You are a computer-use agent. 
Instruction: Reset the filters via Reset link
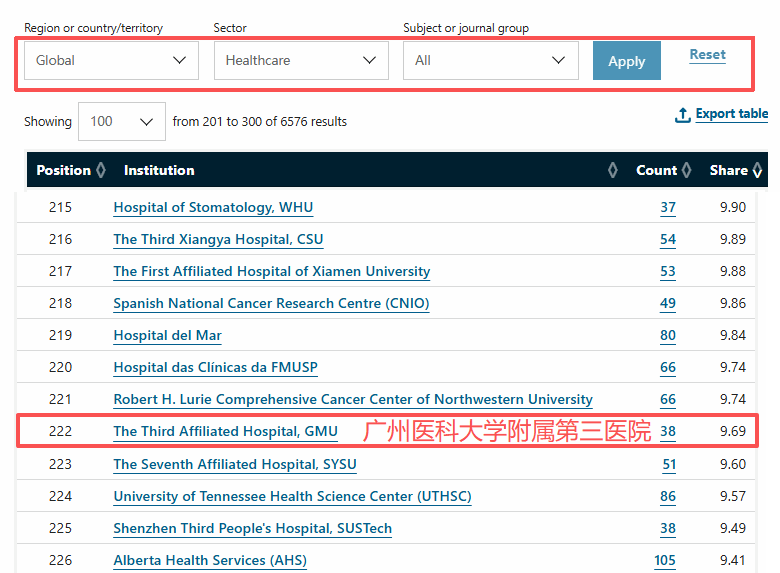[x=707, y=54]
